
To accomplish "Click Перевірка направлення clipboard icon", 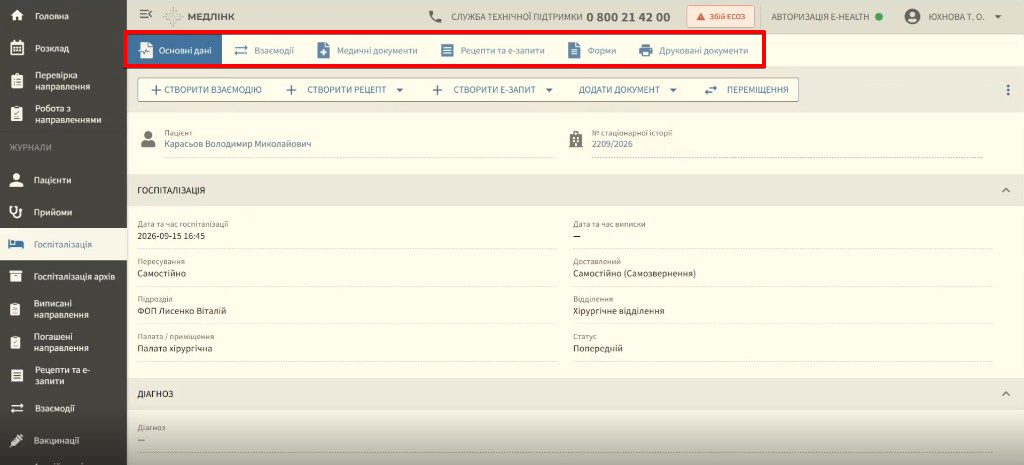I will pyautogui.click(x=18, y=81).
